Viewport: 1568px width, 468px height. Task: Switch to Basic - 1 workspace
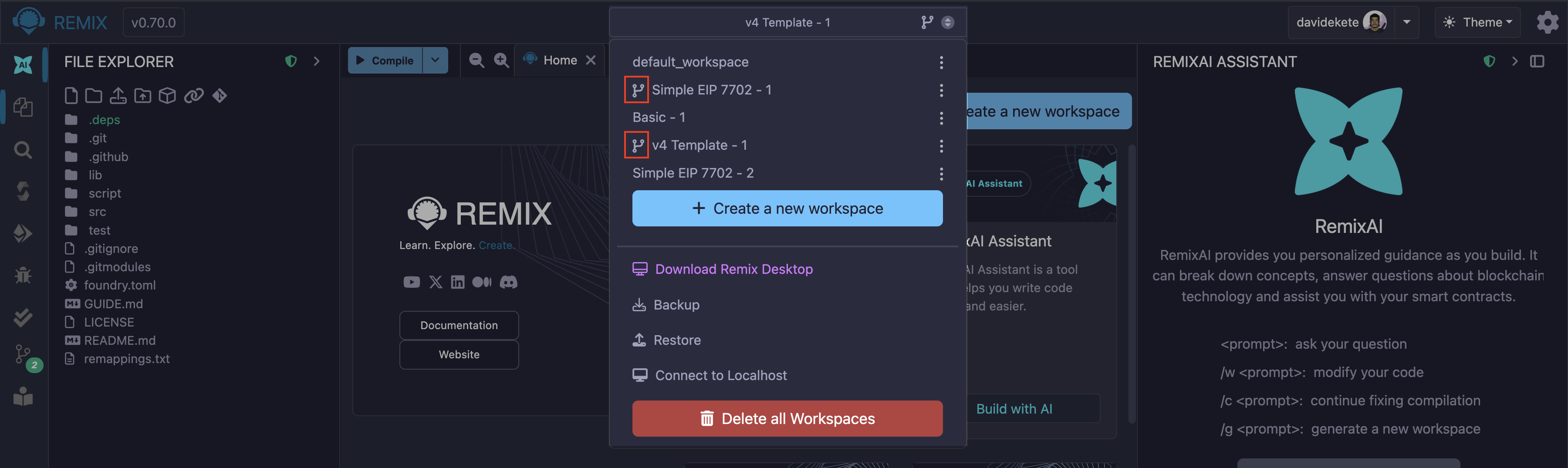[659, 118]
